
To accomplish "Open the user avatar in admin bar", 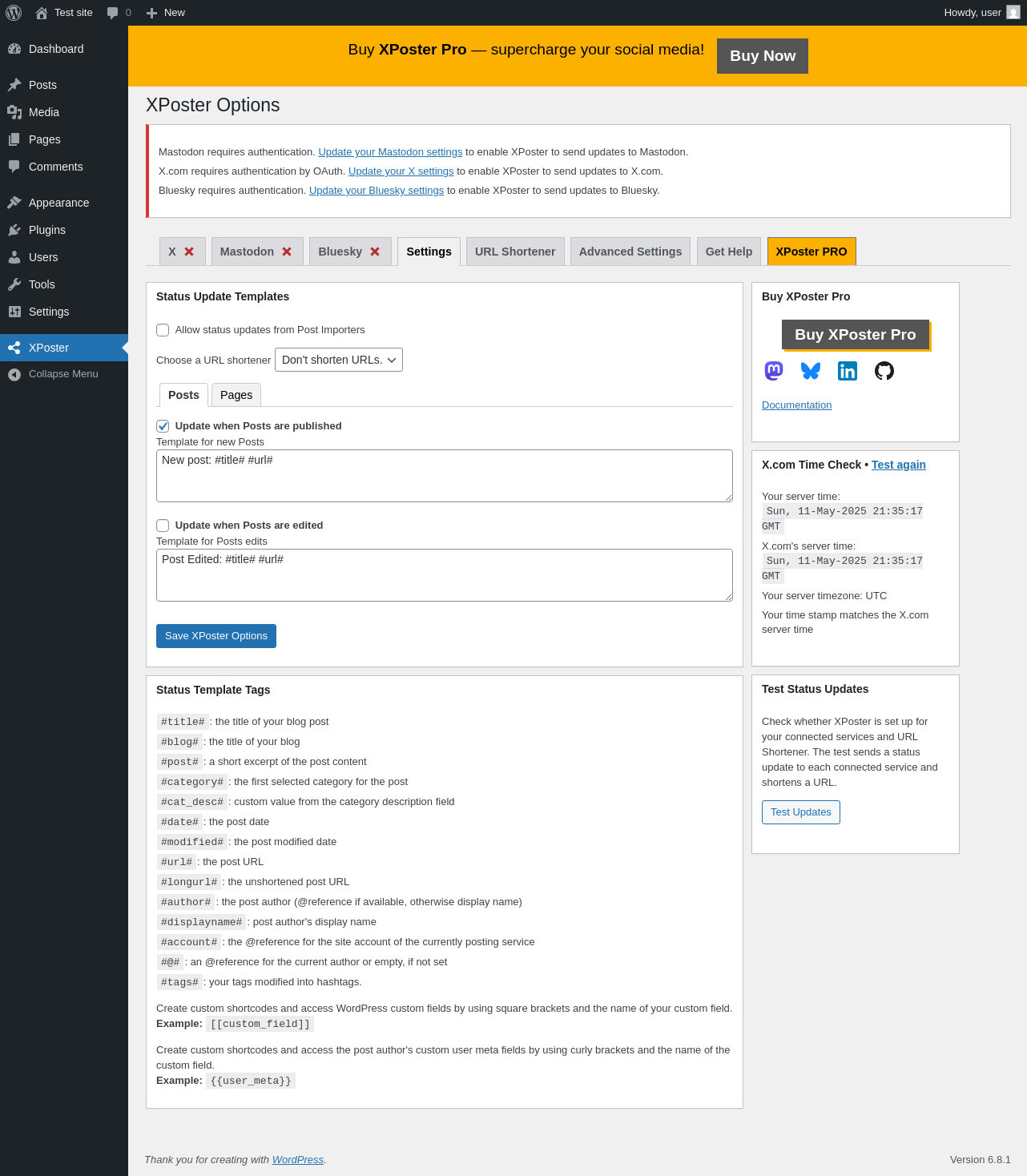I will pos(1013,13).
